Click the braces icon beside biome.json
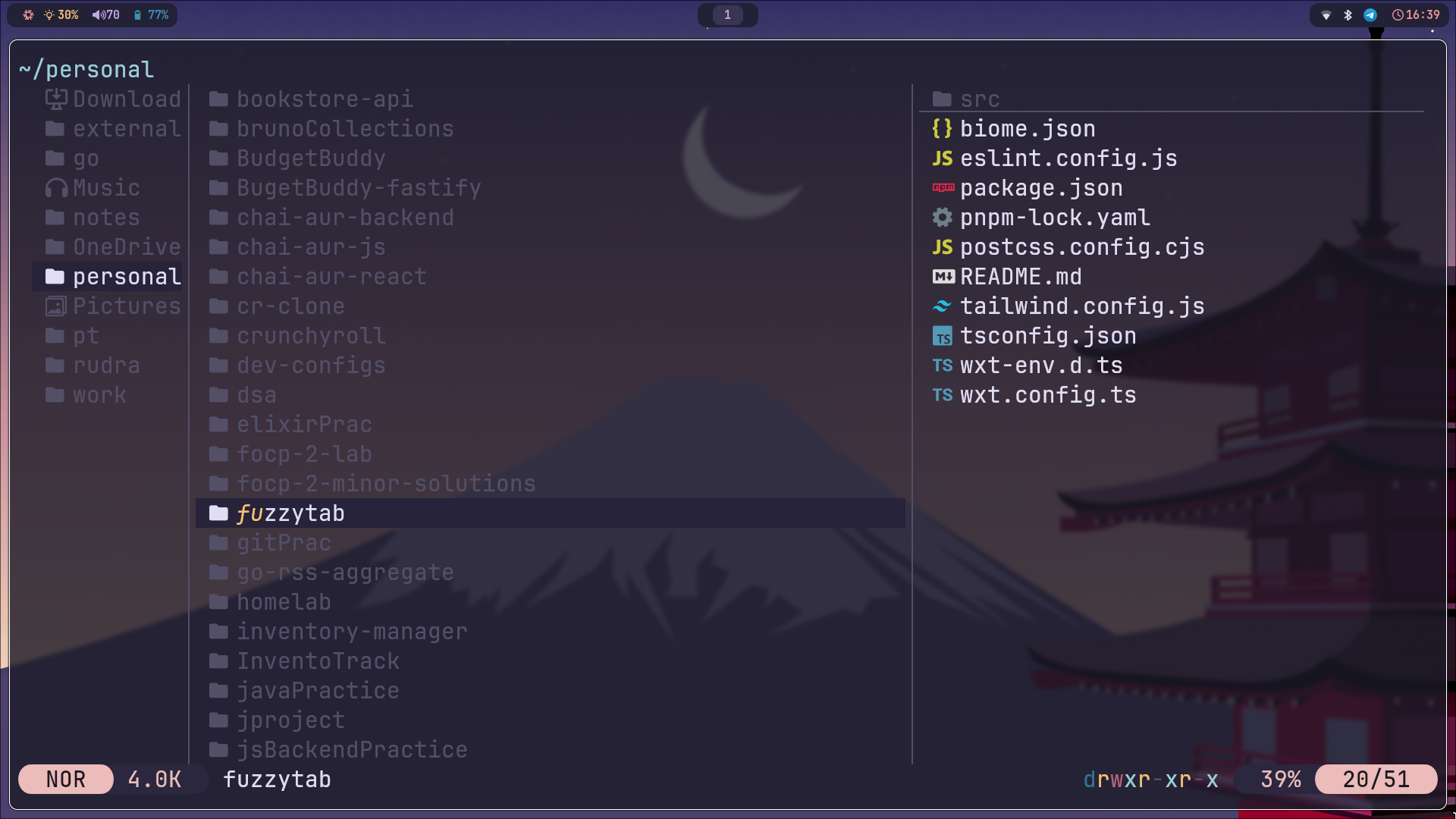 (x=942, y=129)
